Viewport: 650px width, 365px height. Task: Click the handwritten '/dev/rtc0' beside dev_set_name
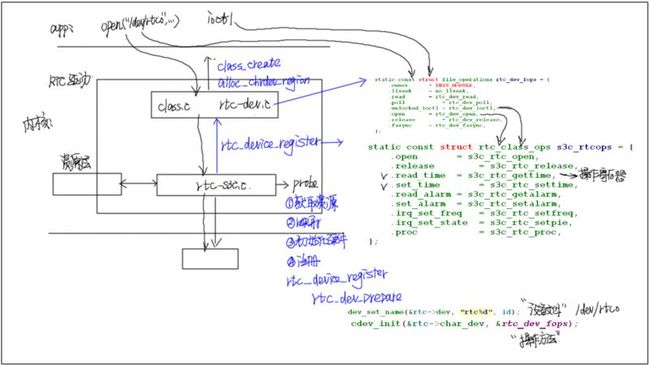tap(597, 309)
